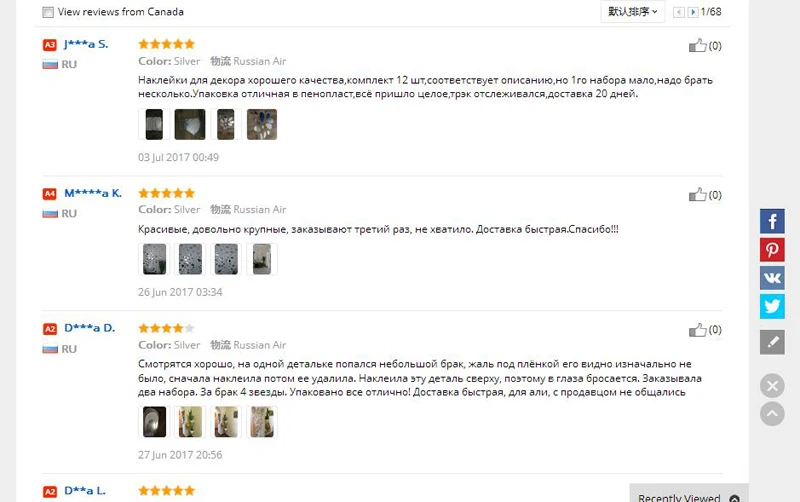
Task: Share page on Facebook
Action: (x=772, y=221)
